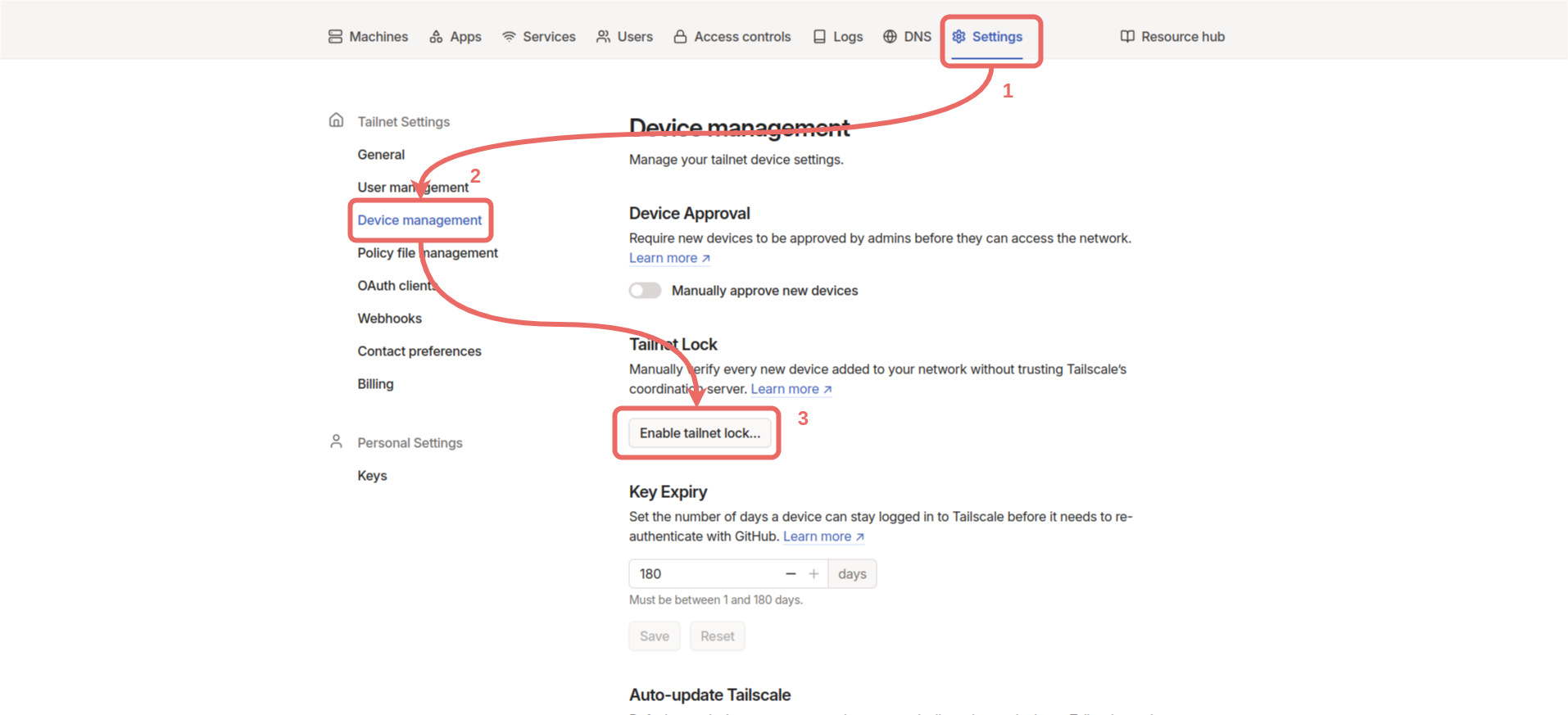The width and height of the screenshot is (1568, 715).
Task: Click the Users people icon in the top navigation
Action: pyautogui.click(x=603, y=37)
